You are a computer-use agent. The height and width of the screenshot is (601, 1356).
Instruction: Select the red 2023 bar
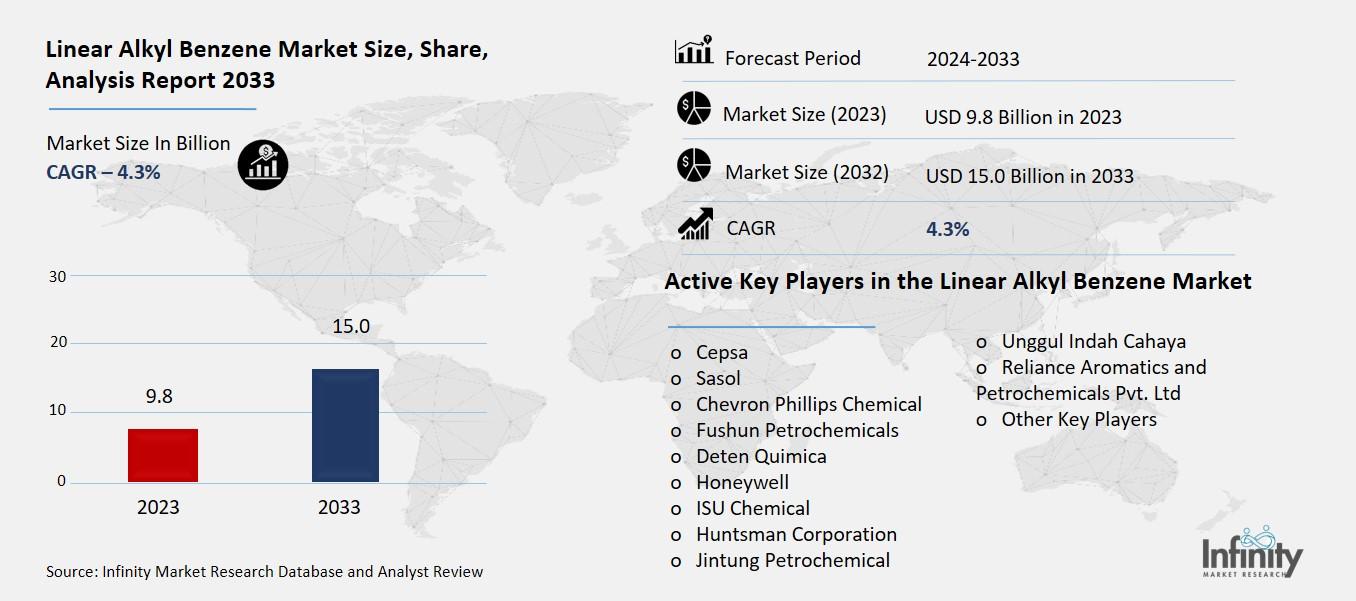[x=163, y=455]
